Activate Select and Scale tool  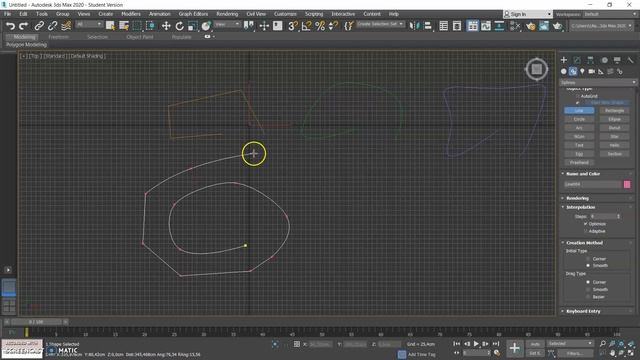point(193,26)
